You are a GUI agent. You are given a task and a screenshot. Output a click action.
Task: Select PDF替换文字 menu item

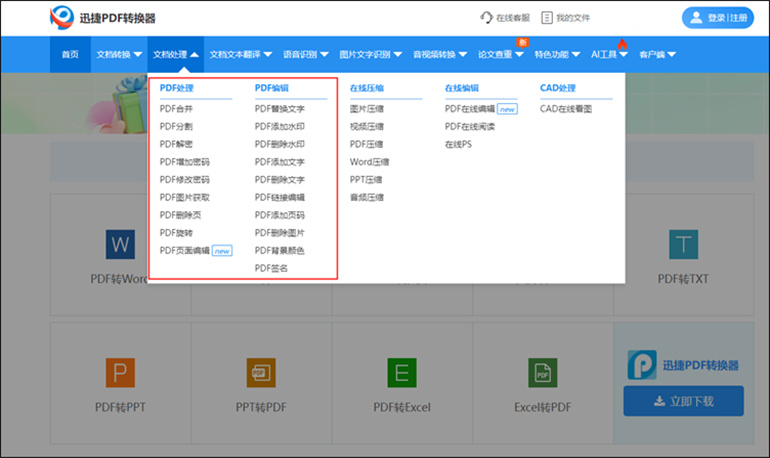[x=279, y=109]
